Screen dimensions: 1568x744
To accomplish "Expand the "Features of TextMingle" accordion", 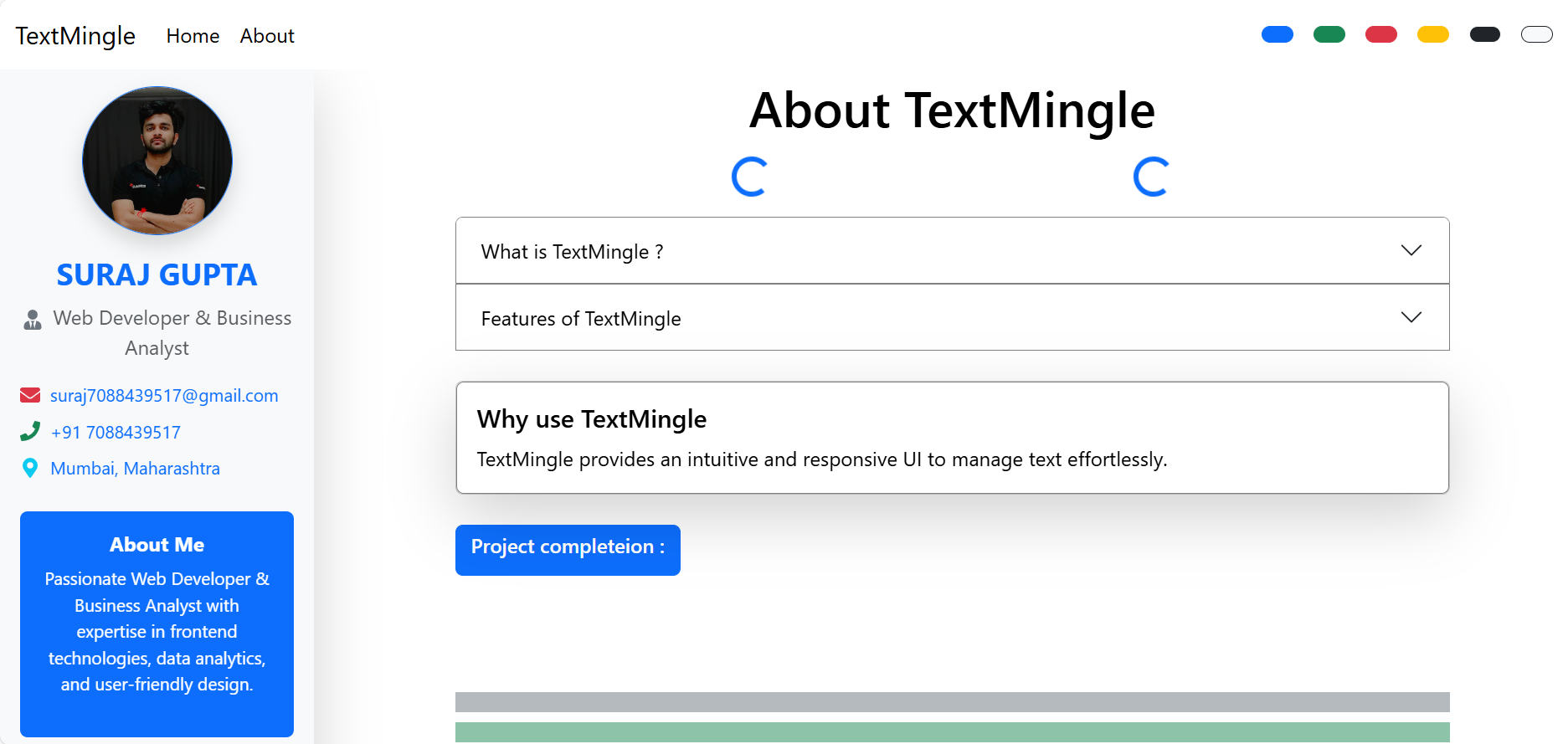I will [953, 318].
